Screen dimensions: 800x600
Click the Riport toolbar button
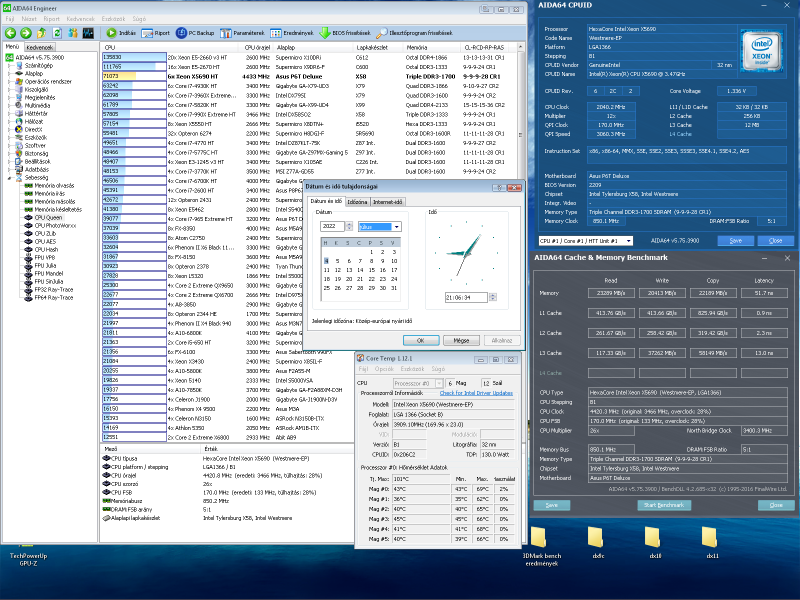pyautogui.click(x=156, y=33)
